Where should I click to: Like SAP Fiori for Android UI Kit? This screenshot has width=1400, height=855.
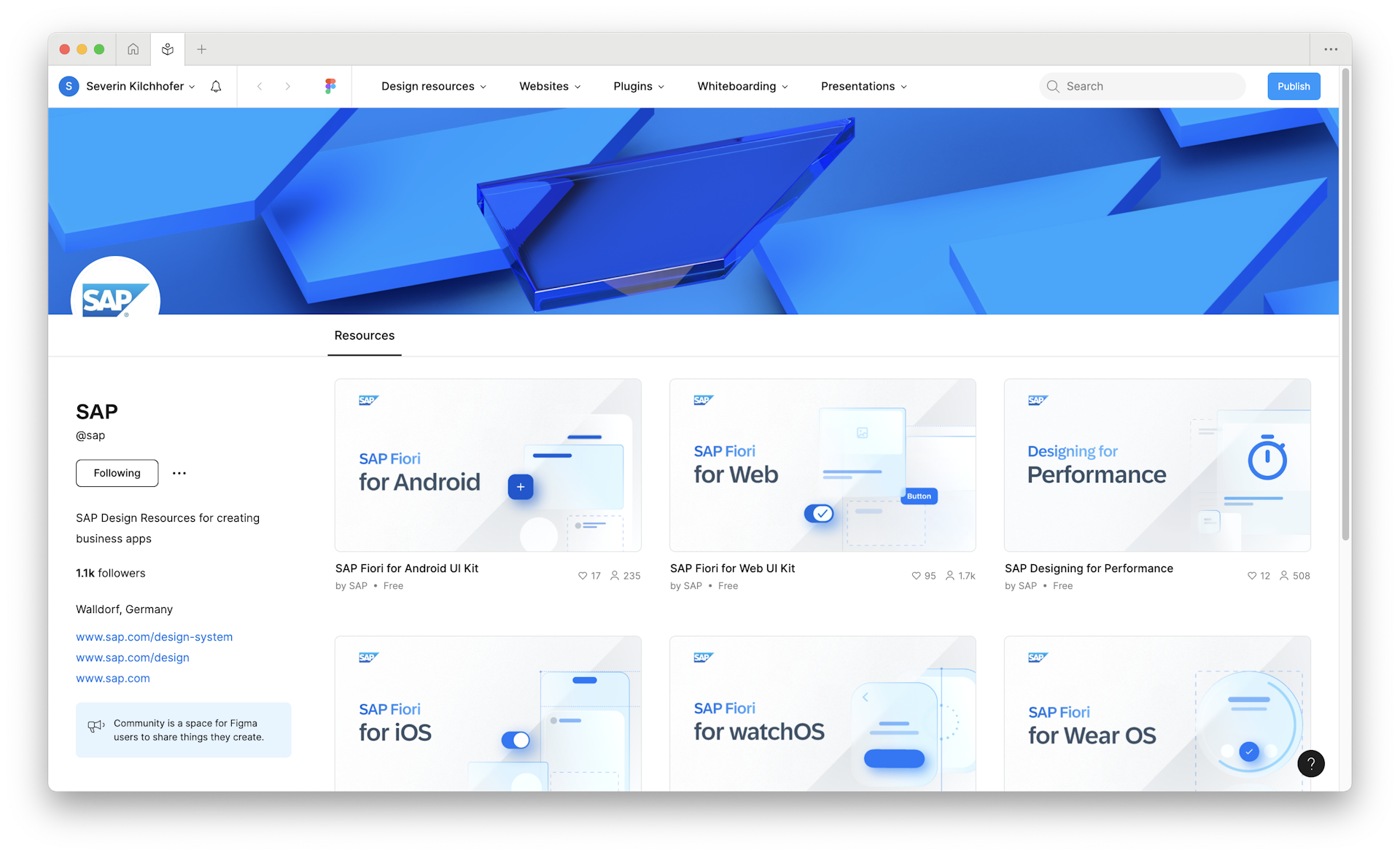point(583,576)
